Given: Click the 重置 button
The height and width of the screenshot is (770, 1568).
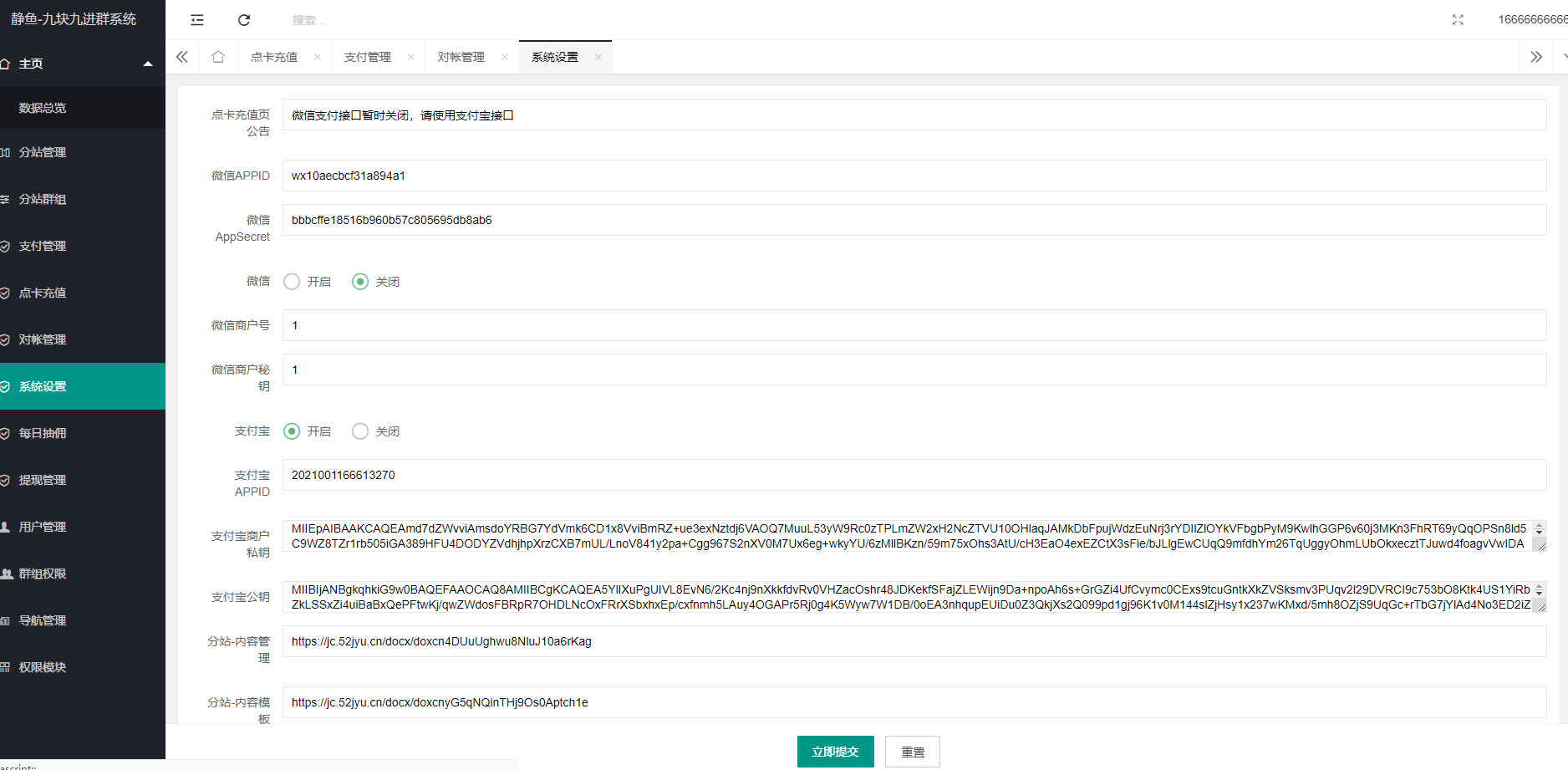Looking at the screenshot, I should click(x=912, y=752).
